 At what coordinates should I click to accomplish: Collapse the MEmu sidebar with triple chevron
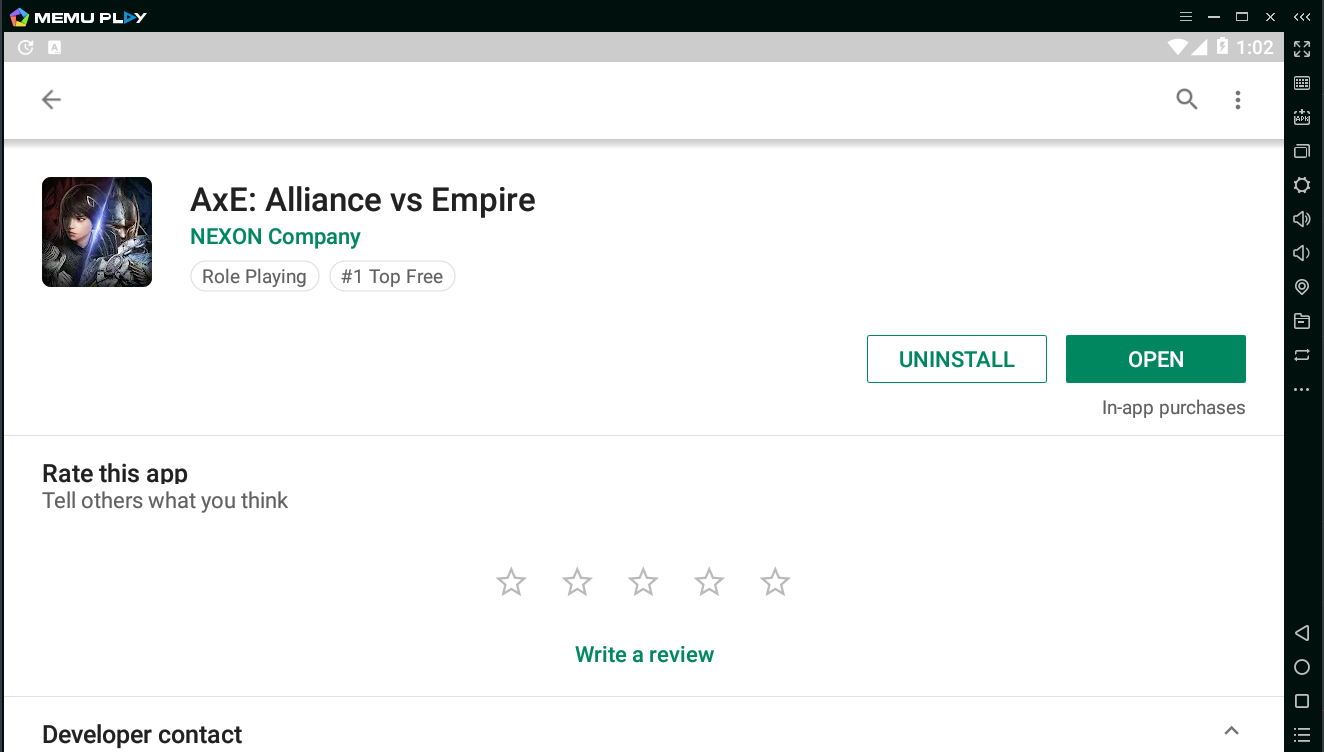tap(1302, 17)
